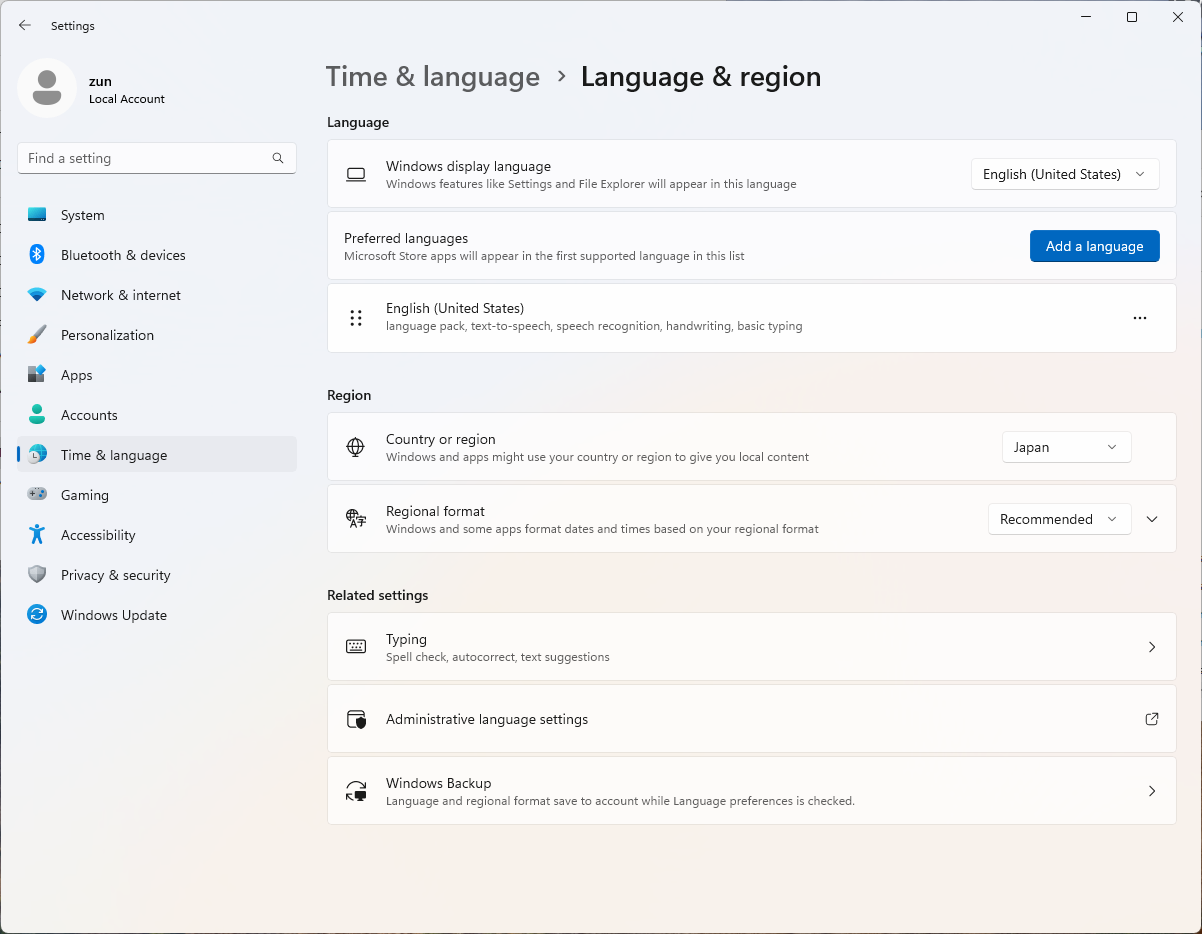Viewport: 1202px width, 934px height.
Task: Open the Typing settings chevron
Action: [1152, 647]
